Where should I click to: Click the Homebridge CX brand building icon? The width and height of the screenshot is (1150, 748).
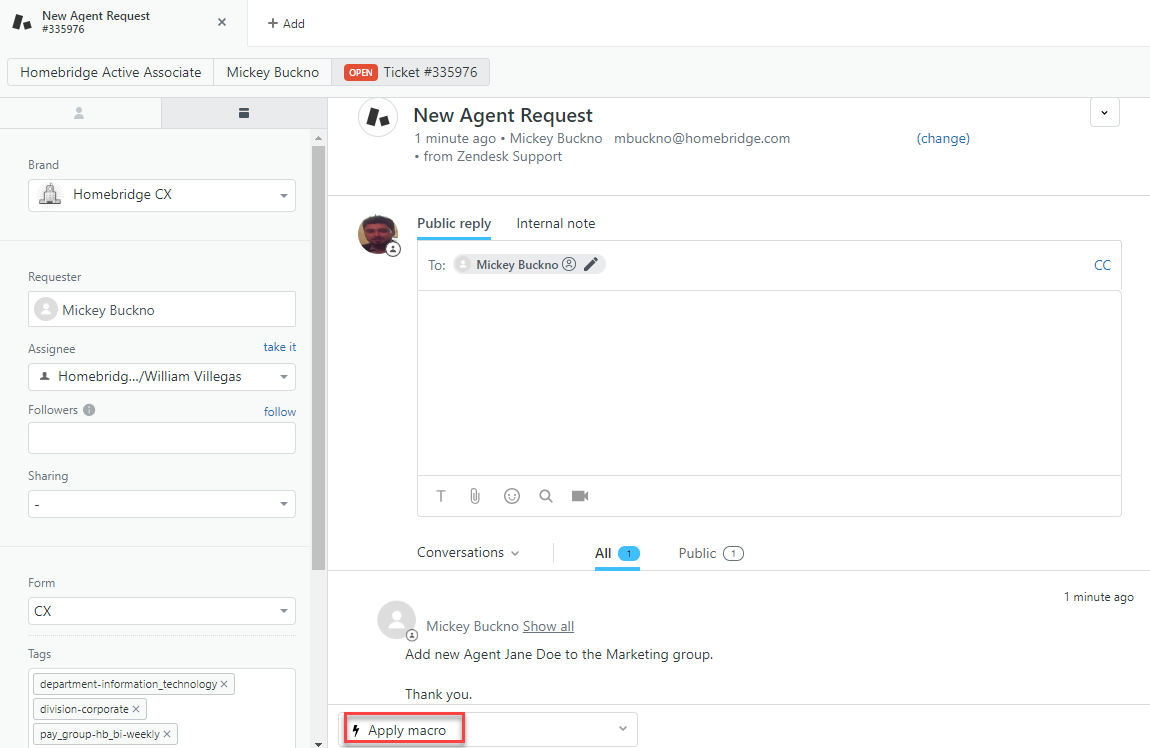click(x=50, y=195)
